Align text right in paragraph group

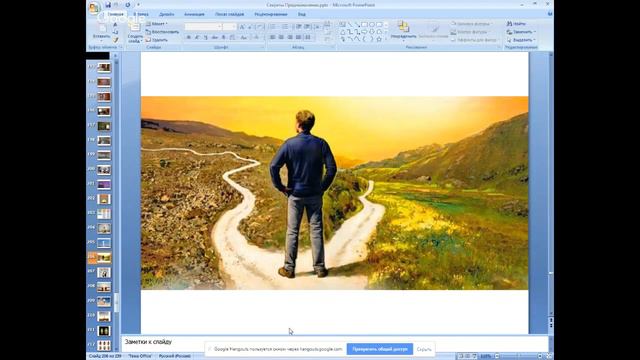pos(290,38)
